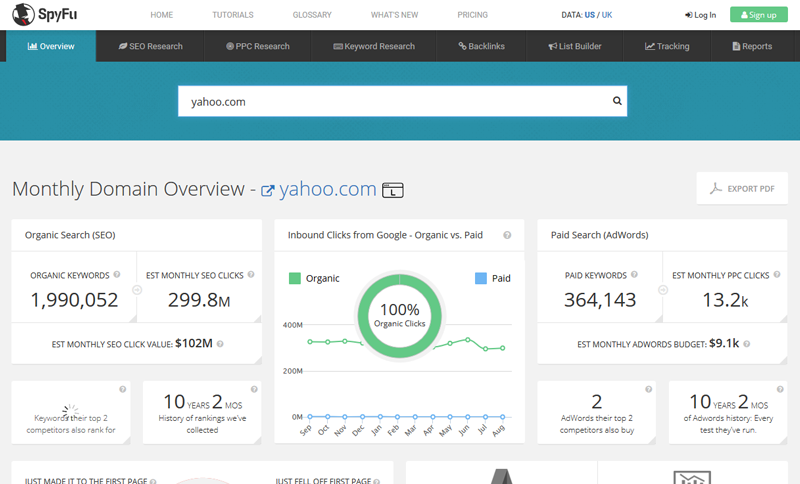Click help icon next to Adwords Budget
This screenshot has width=800, height=484.
point(746,344)
